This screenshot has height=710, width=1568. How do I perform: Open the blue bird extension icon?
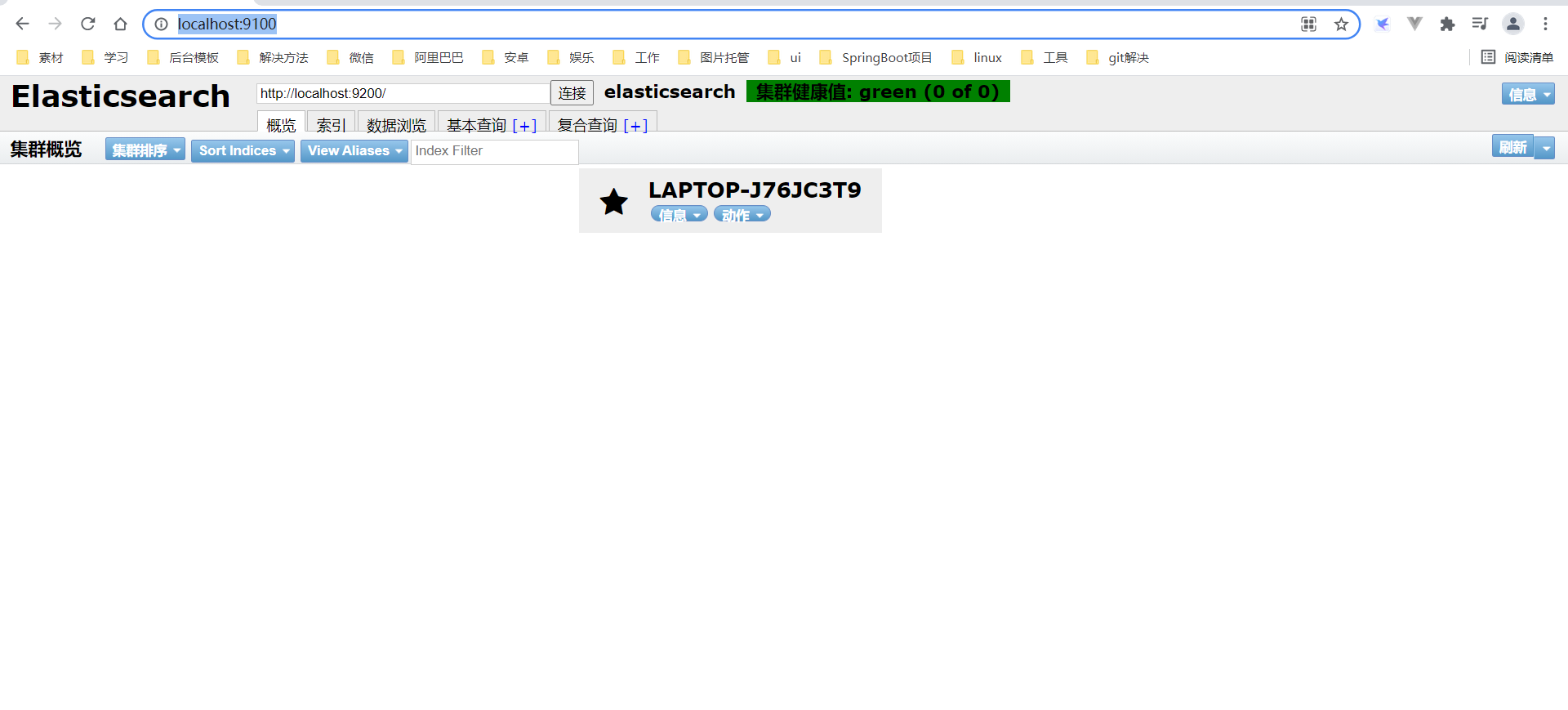point(1383,24)
